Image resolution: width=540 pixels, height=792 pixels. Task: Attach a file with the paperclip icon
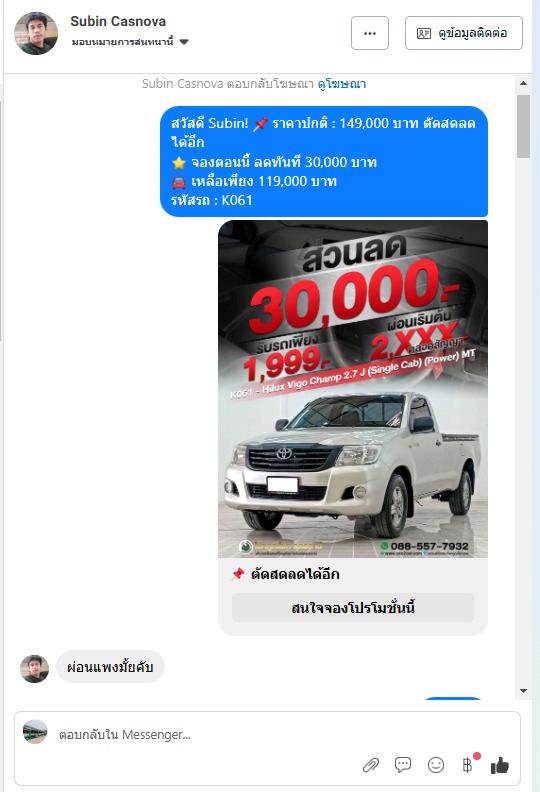[x=371, y=765]
